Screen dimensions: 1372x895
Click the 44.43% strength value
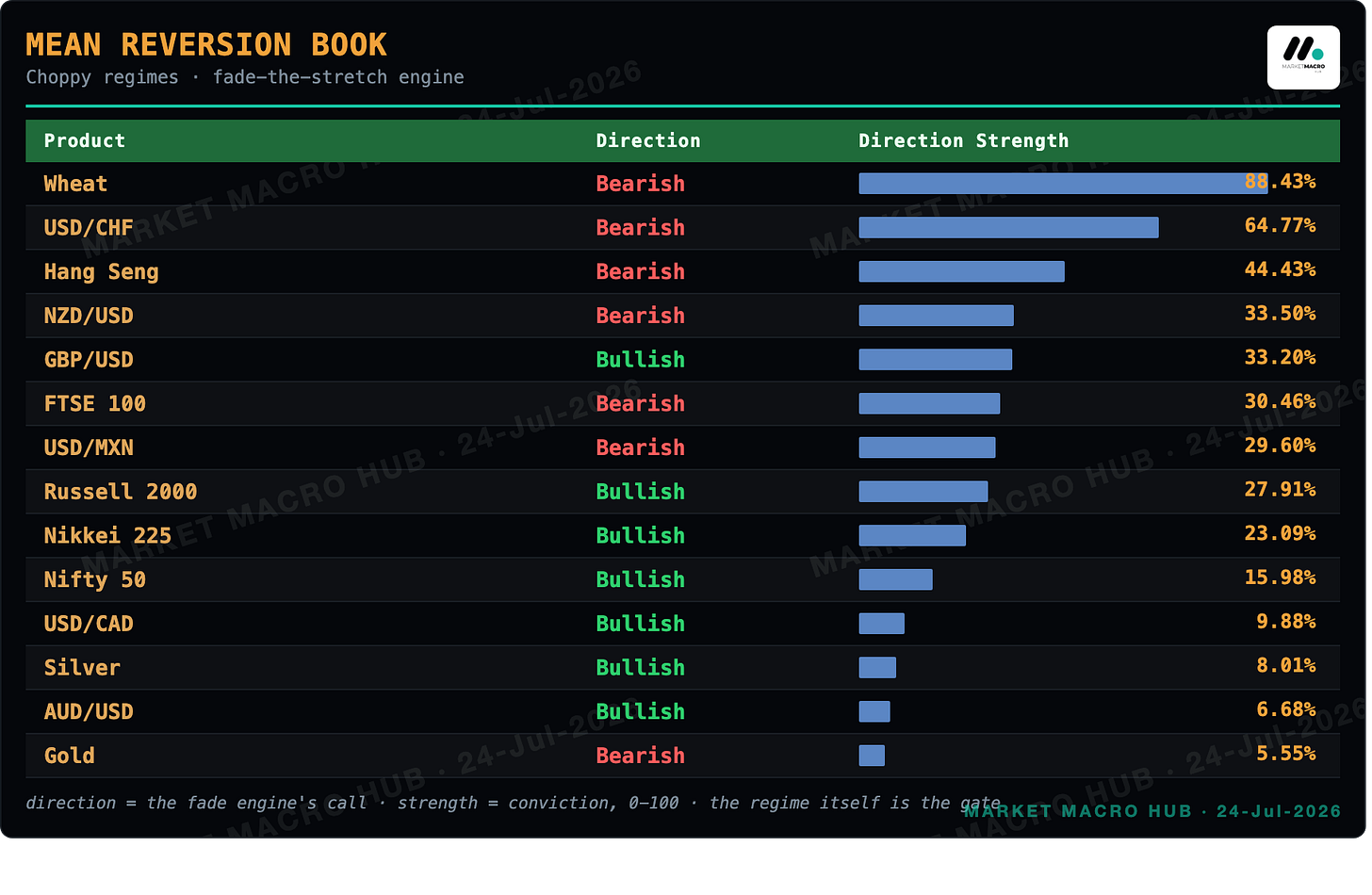1280,269
